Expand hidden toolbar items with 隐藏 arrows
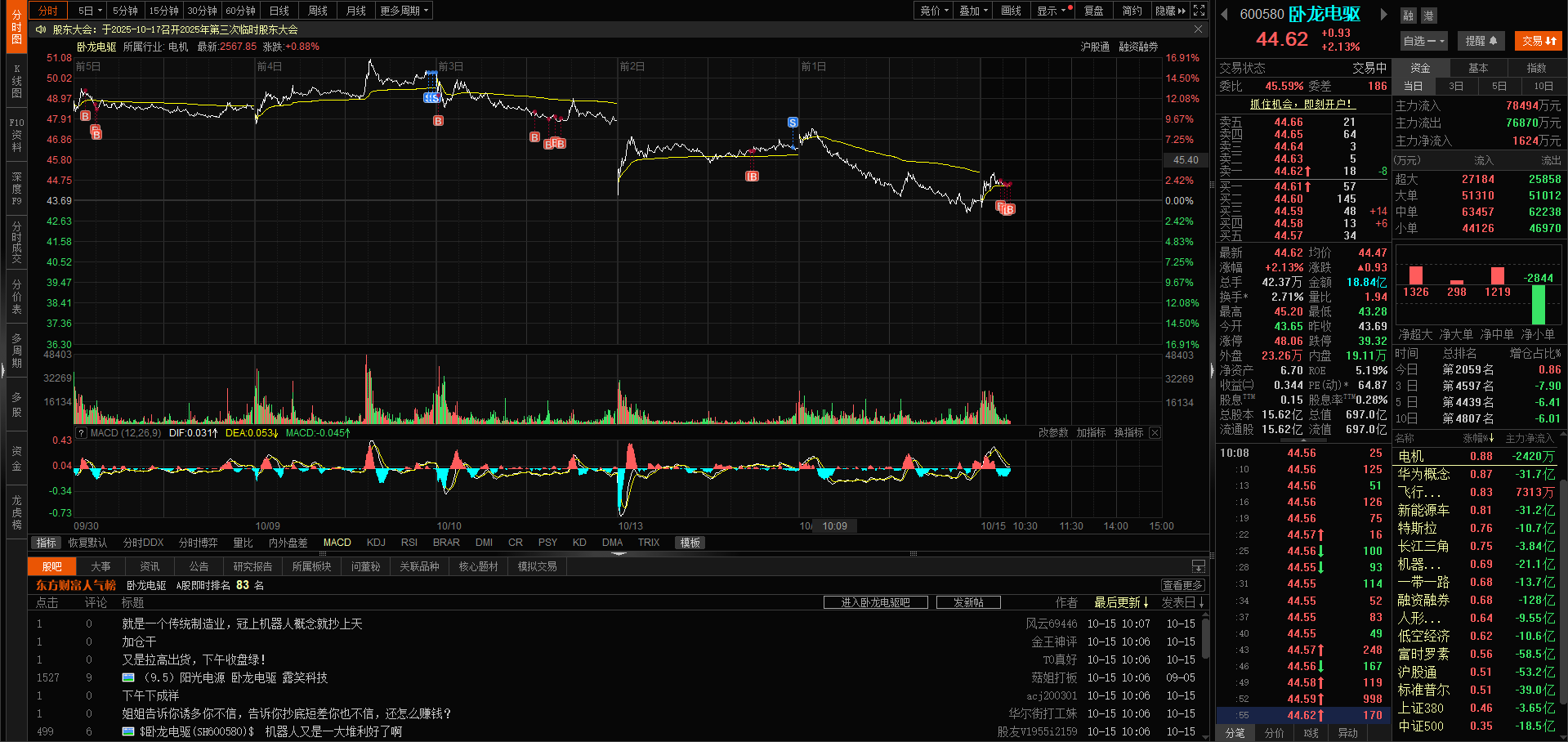 (x=1170, y=11)
